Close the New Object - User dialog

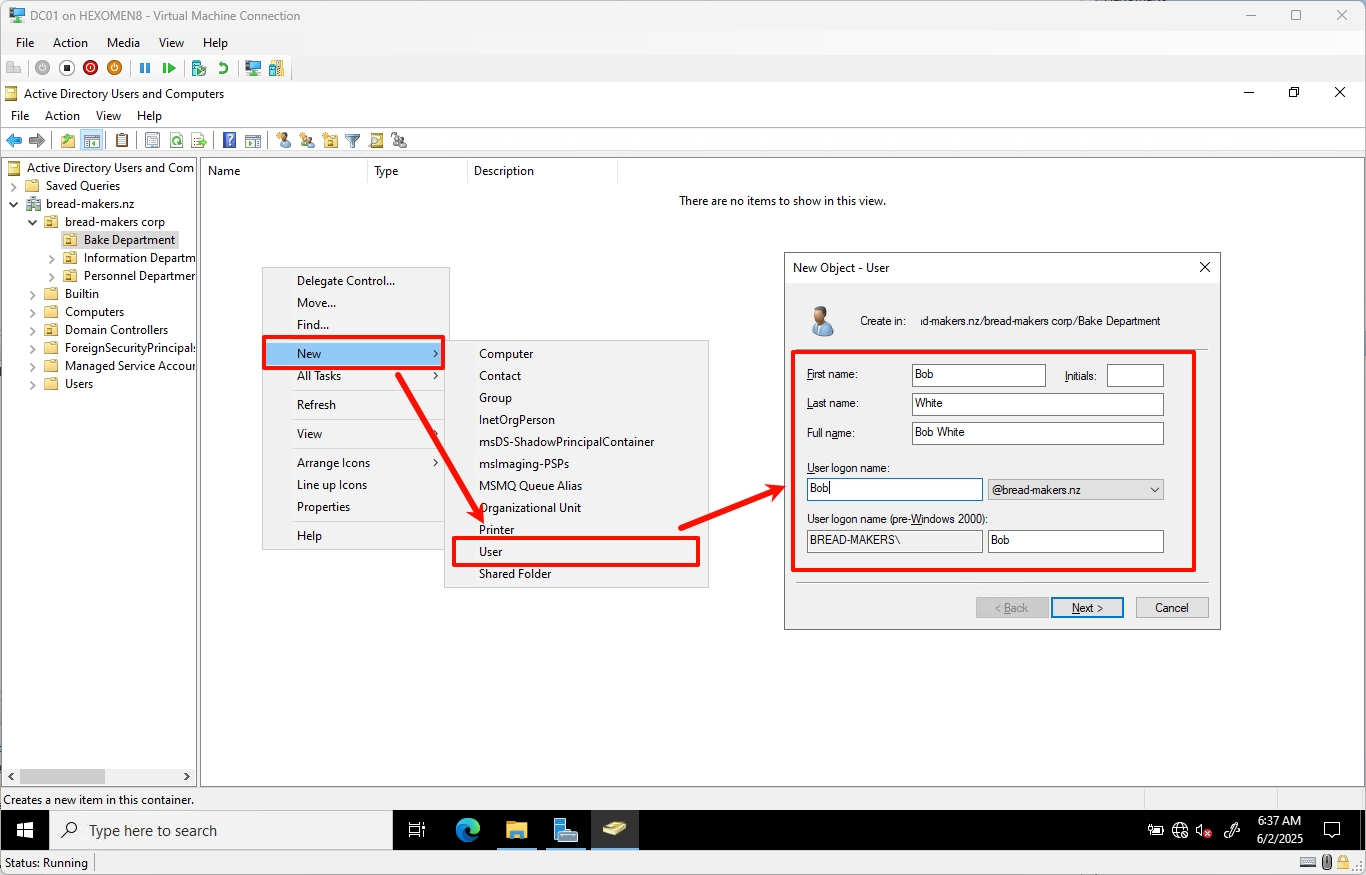1205,268
